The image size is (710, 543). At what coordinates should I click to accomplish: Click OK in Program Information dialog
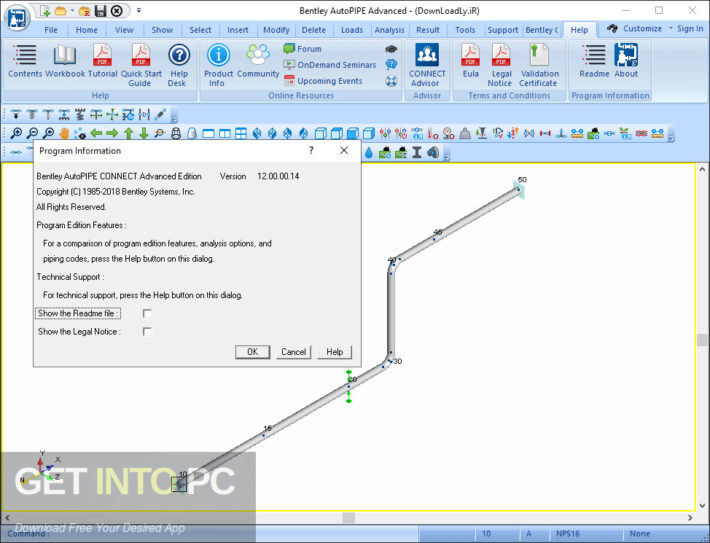click(253, 352)
